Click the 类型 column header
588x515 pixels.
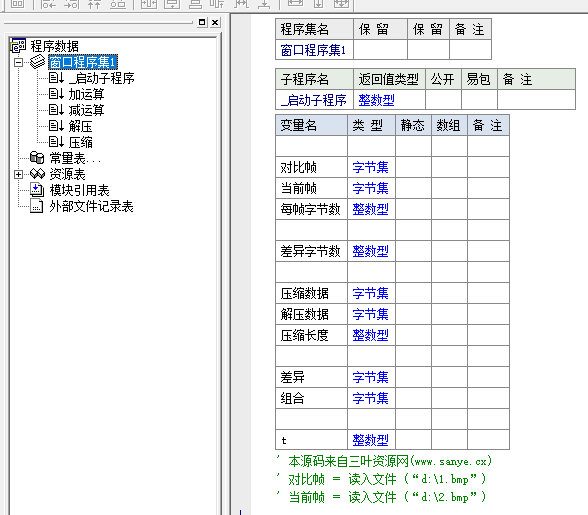coord(371,125)
